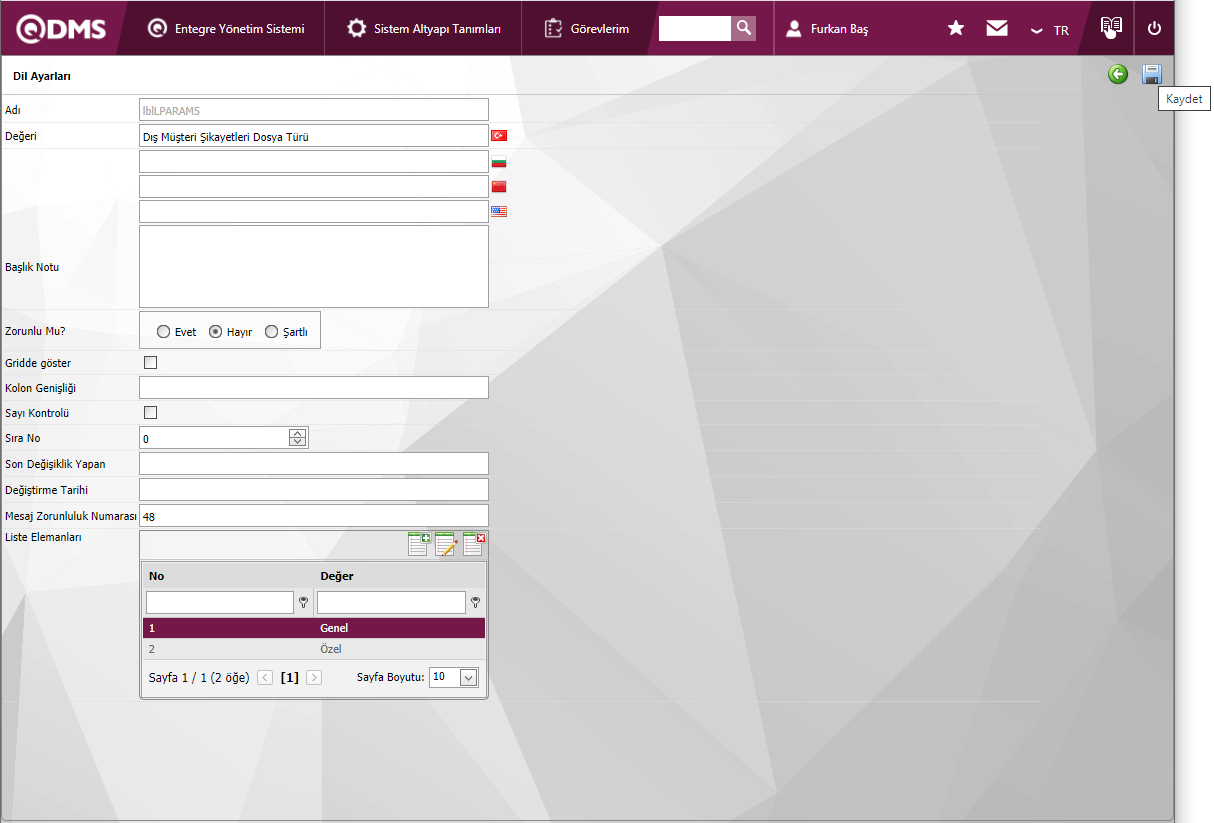1214x823 pixels.
Task: Click the US flag icon
Action: tap(499, 211)
